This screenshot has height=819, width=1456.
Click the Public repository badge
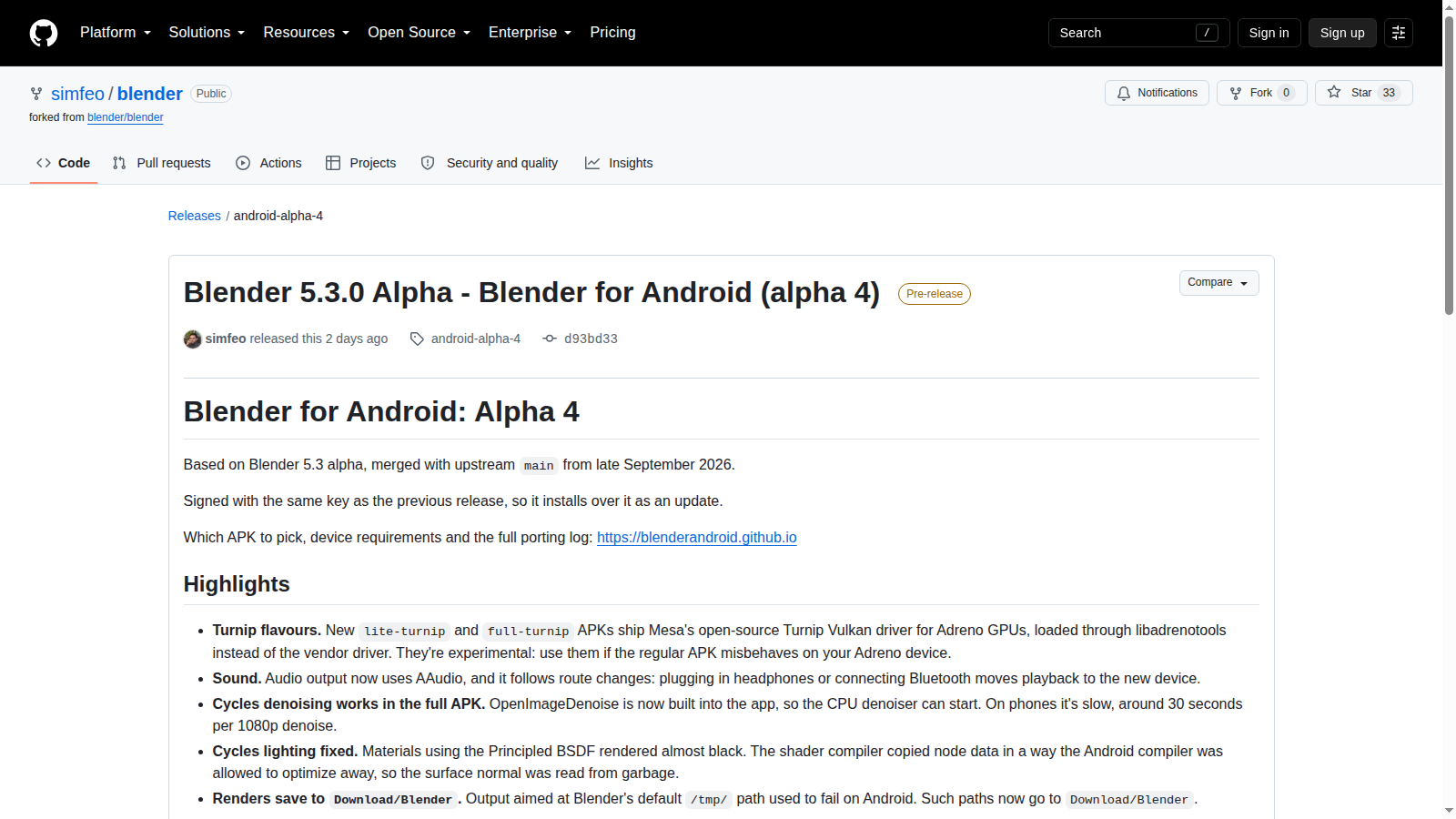(211, 94)
